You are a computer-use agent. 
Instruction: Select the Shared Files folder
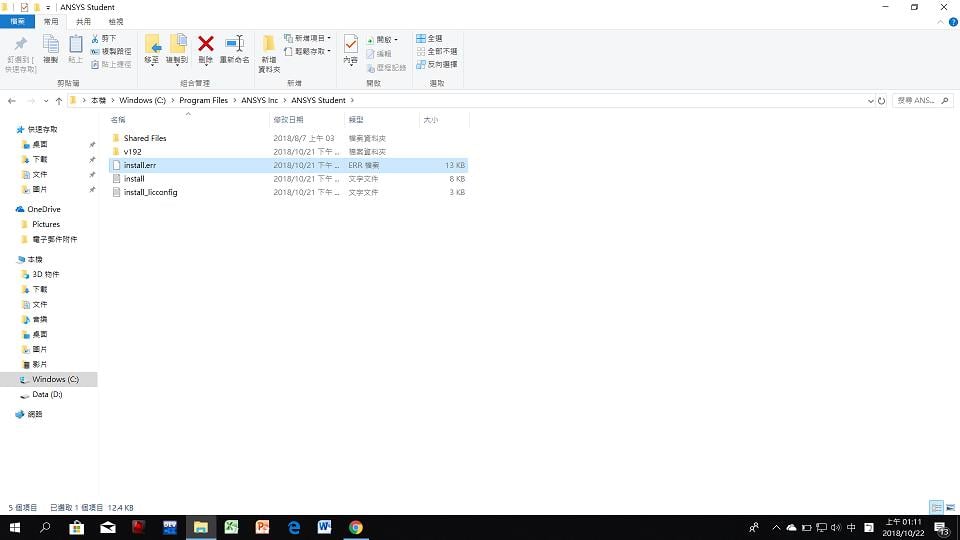click(x=288, y=138)
